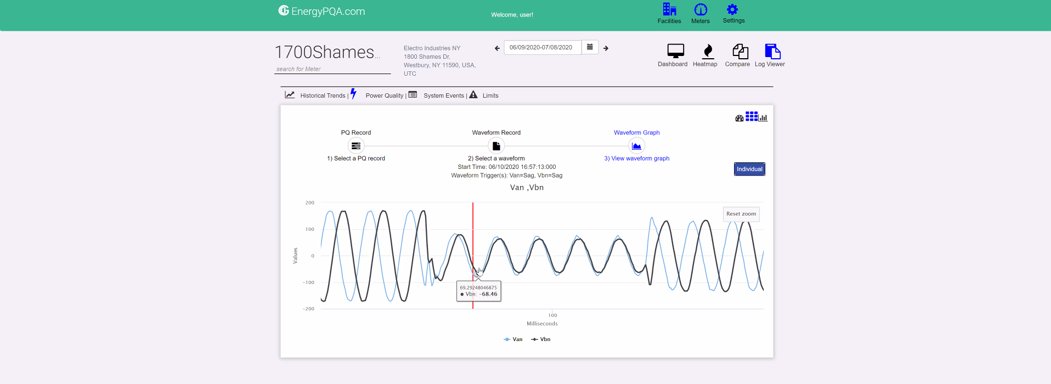Open the Log Viewer icon
The image size is (1051, 384).
(772, 51)
